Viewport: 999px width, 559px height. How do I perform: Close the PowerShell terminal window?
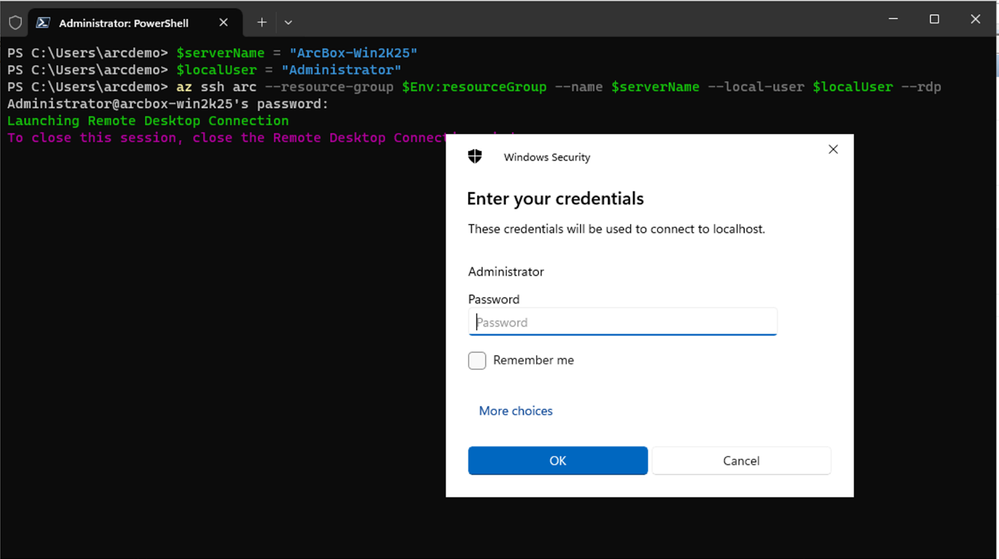(x=975, y=19)
